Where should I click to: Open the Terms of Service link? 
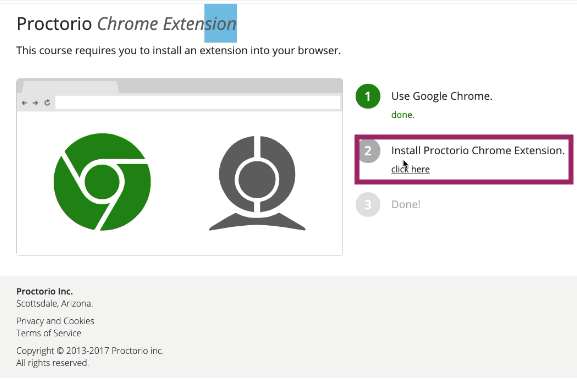49,333
